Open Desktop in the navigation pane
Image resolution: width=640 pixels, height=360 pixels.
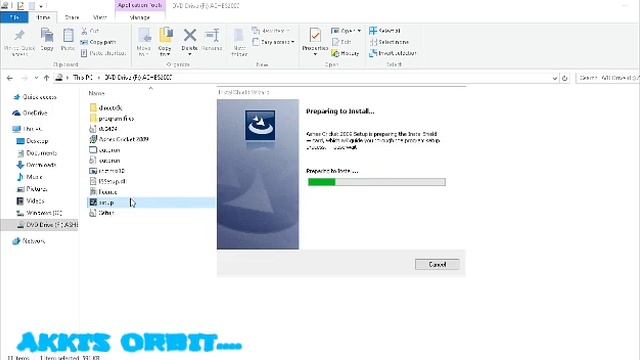(33, 141)
